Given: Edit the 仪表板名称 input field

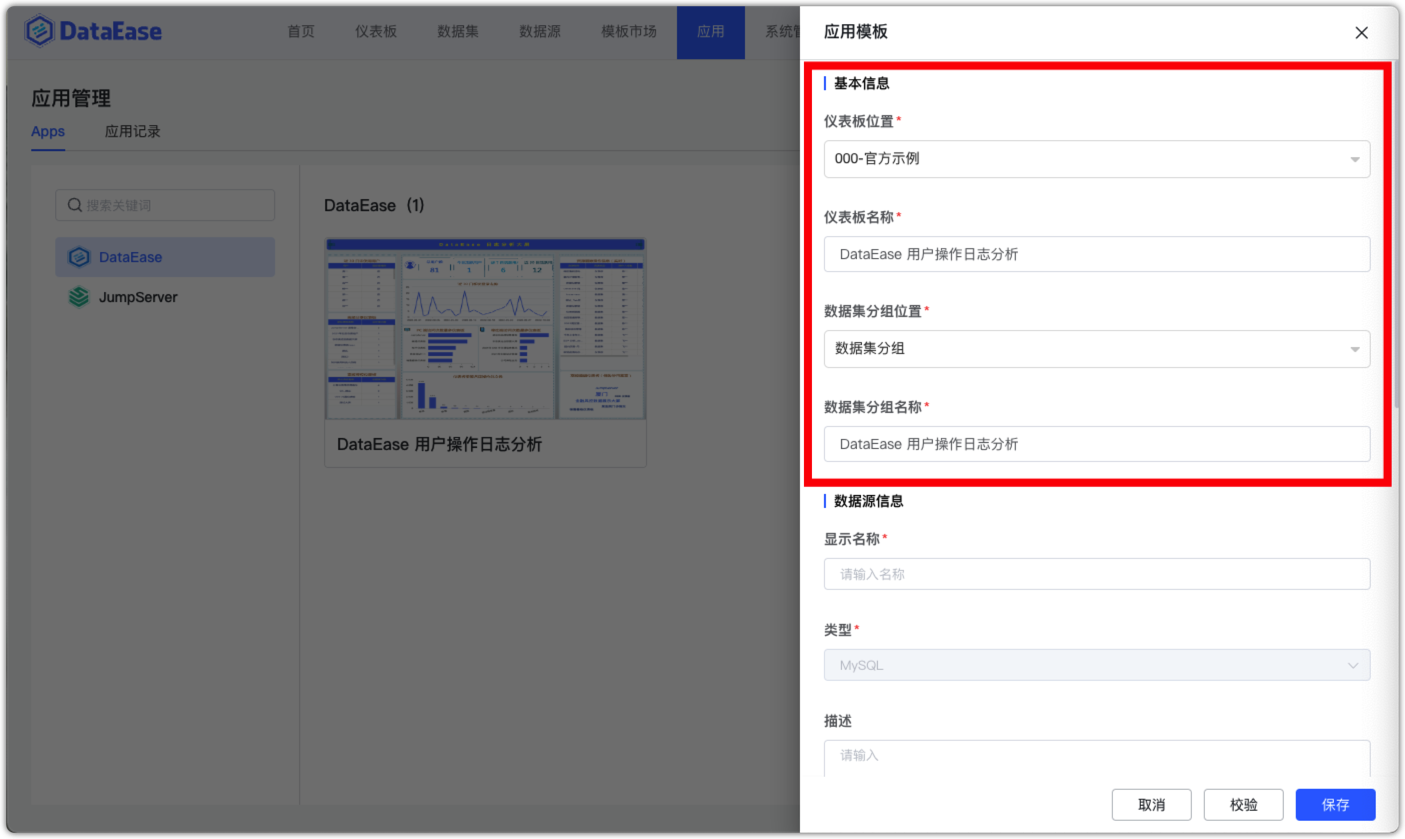Looking at the screenshot, I should pyautogui.click(x=1097, y=254).
